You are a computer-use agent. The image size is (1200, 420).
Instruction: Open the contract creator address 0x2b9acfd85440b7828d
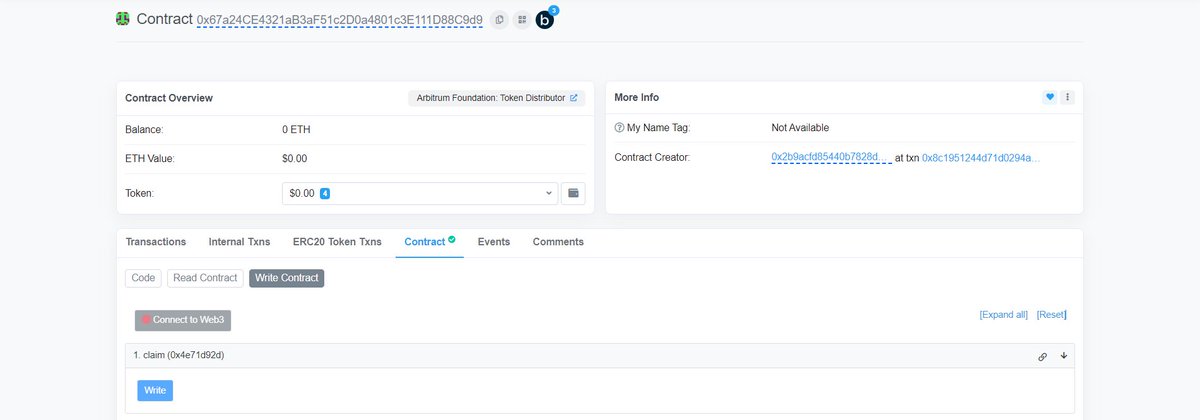point(832,158)
